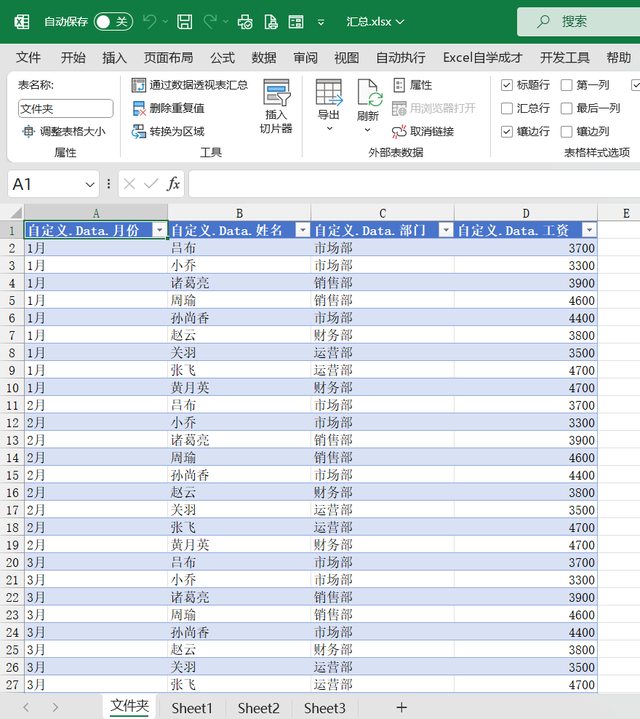This screenshot has height=719, width=640.
Task: Switch to the 插入 tab
Action: coord(115,58)
